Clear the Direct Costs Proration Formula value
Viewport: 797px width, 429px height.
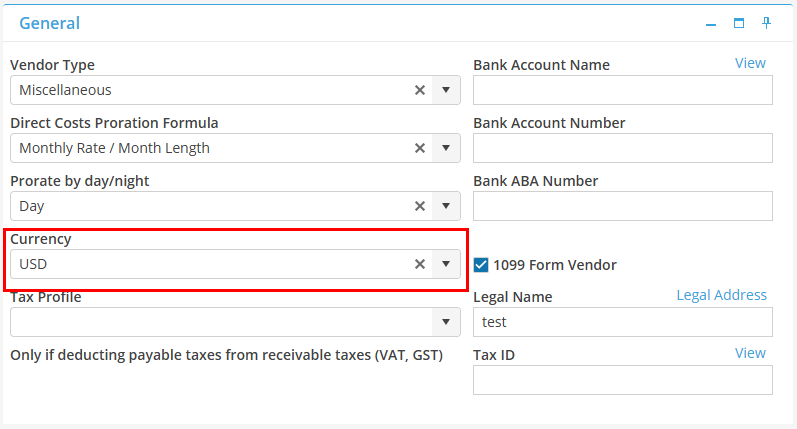click(420, 148)
